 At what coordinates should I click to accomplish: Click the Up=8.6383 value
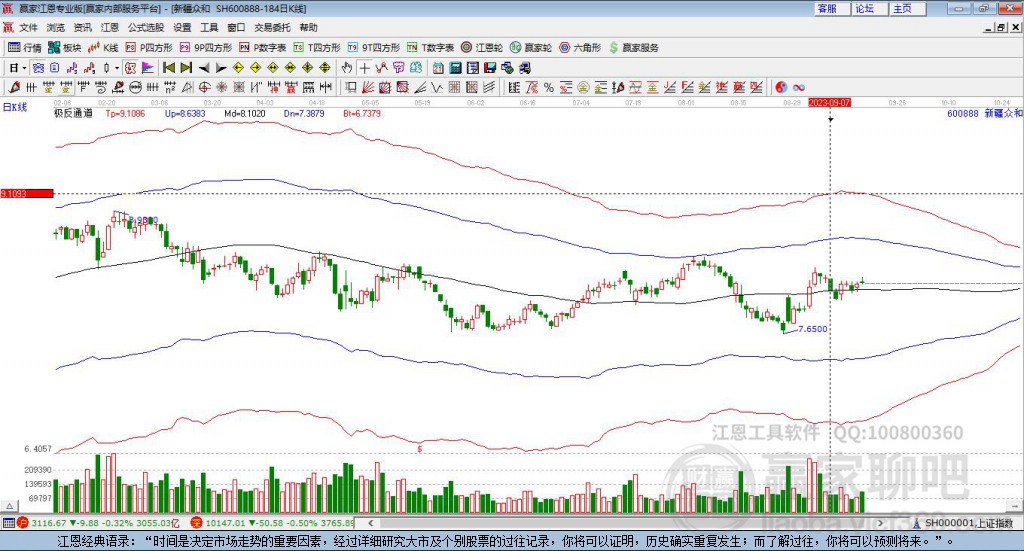[185, 113]
